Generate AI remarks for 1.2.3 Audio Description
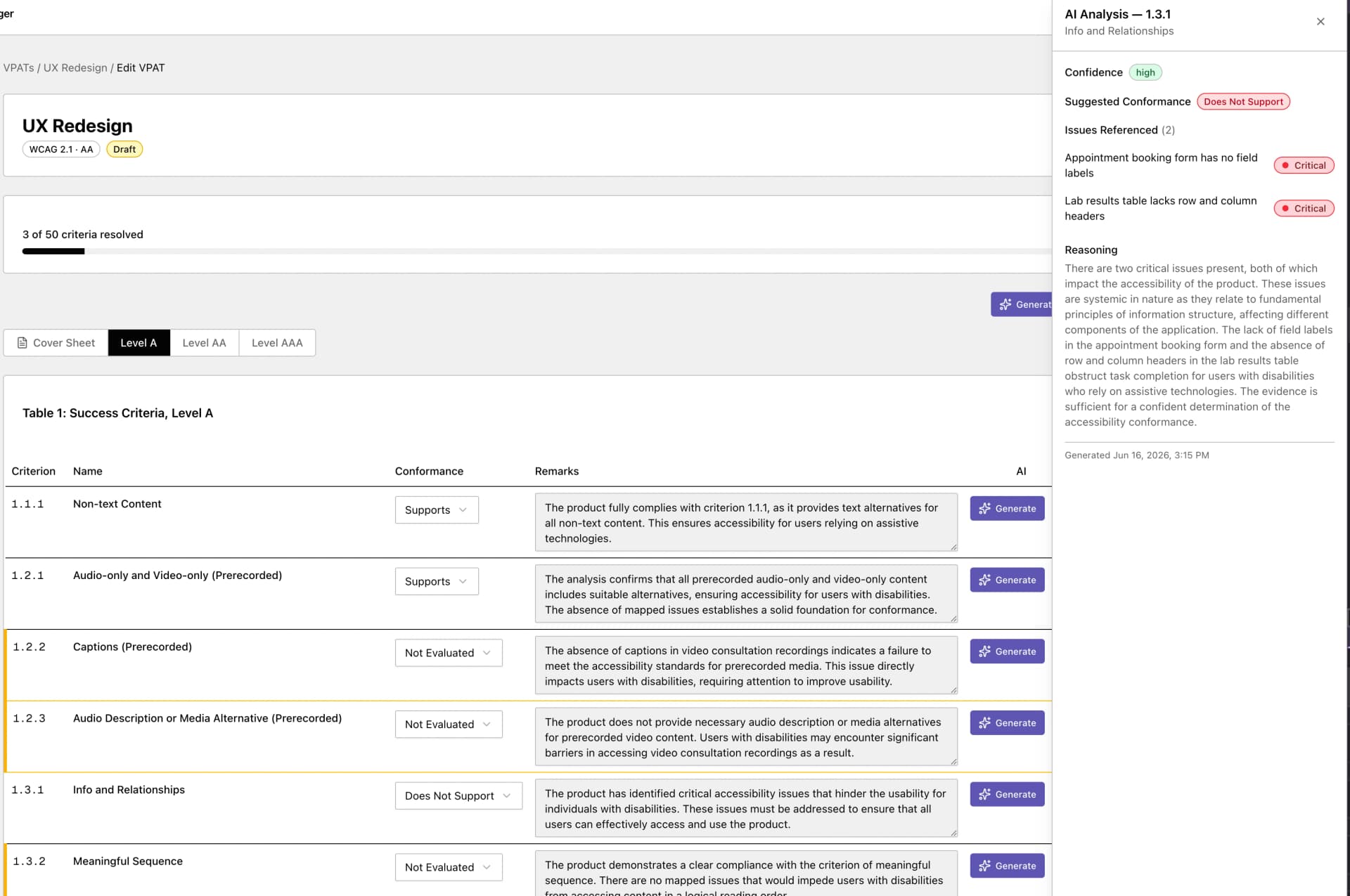The height and width of the screenshot is (896, 1350). coord(1007,723)
